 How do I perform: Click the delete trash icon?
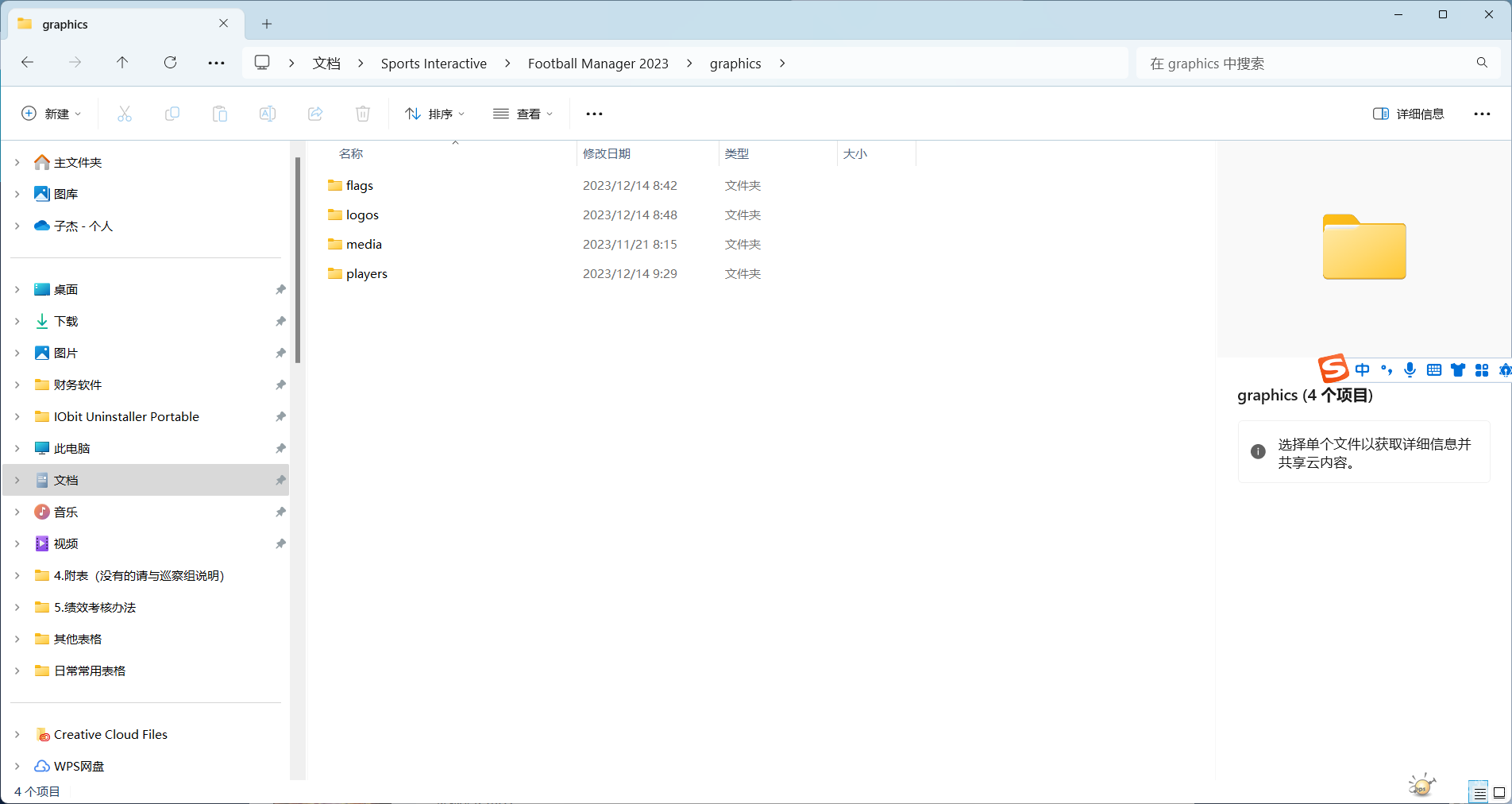[x=363, y=114]
